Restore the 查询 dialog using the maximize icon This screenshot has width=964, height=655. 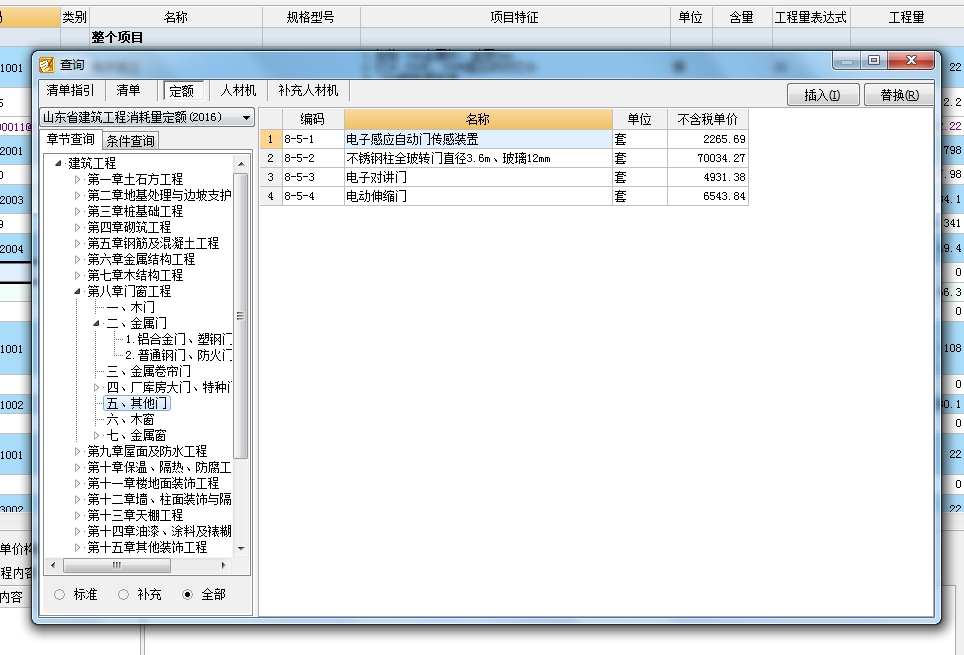(874, 60)
